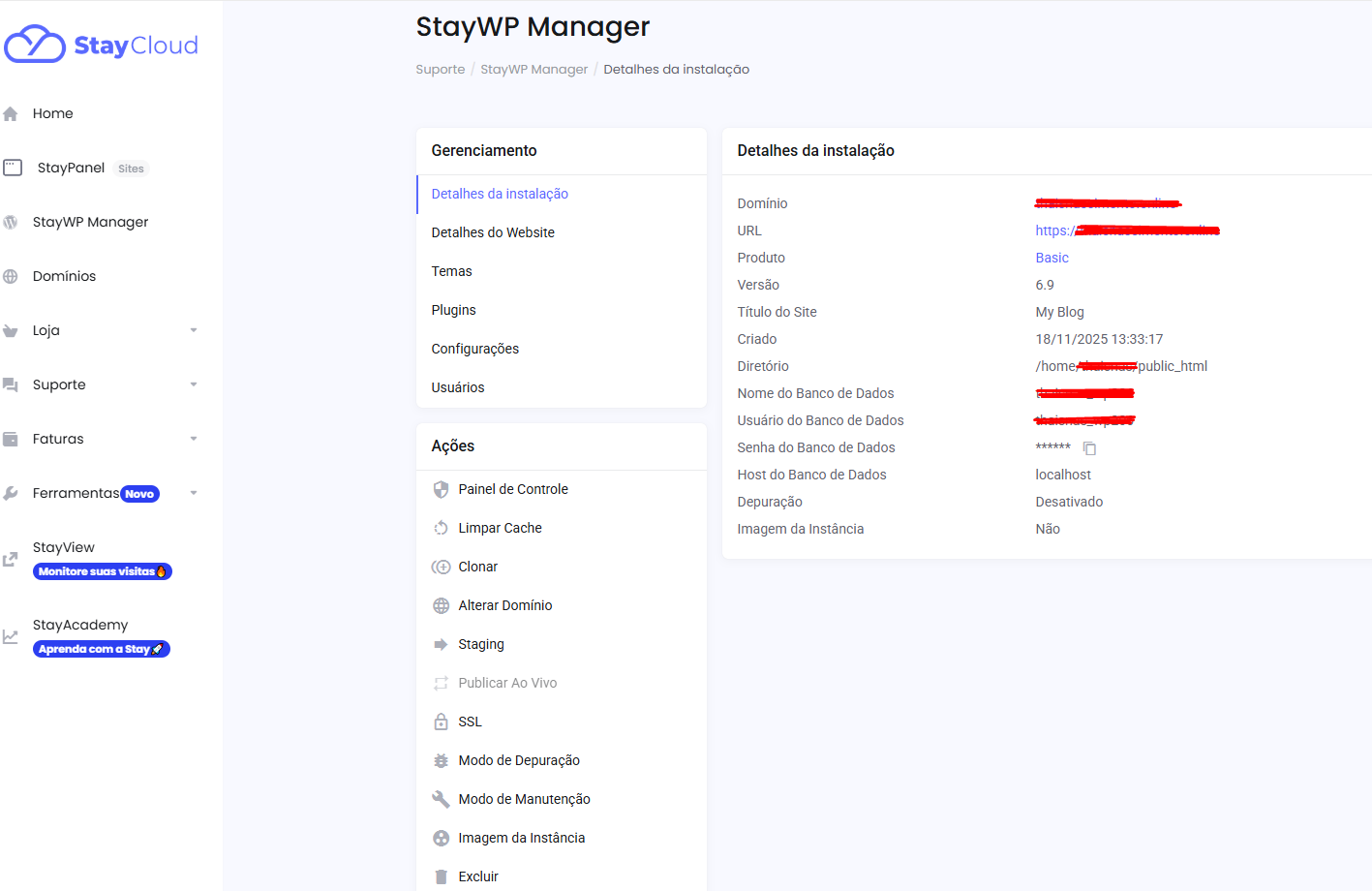The width and height of the screenshot is (1372, 891).
Task: Switch to the Plugins tab
Action: [x=453, y=310]
